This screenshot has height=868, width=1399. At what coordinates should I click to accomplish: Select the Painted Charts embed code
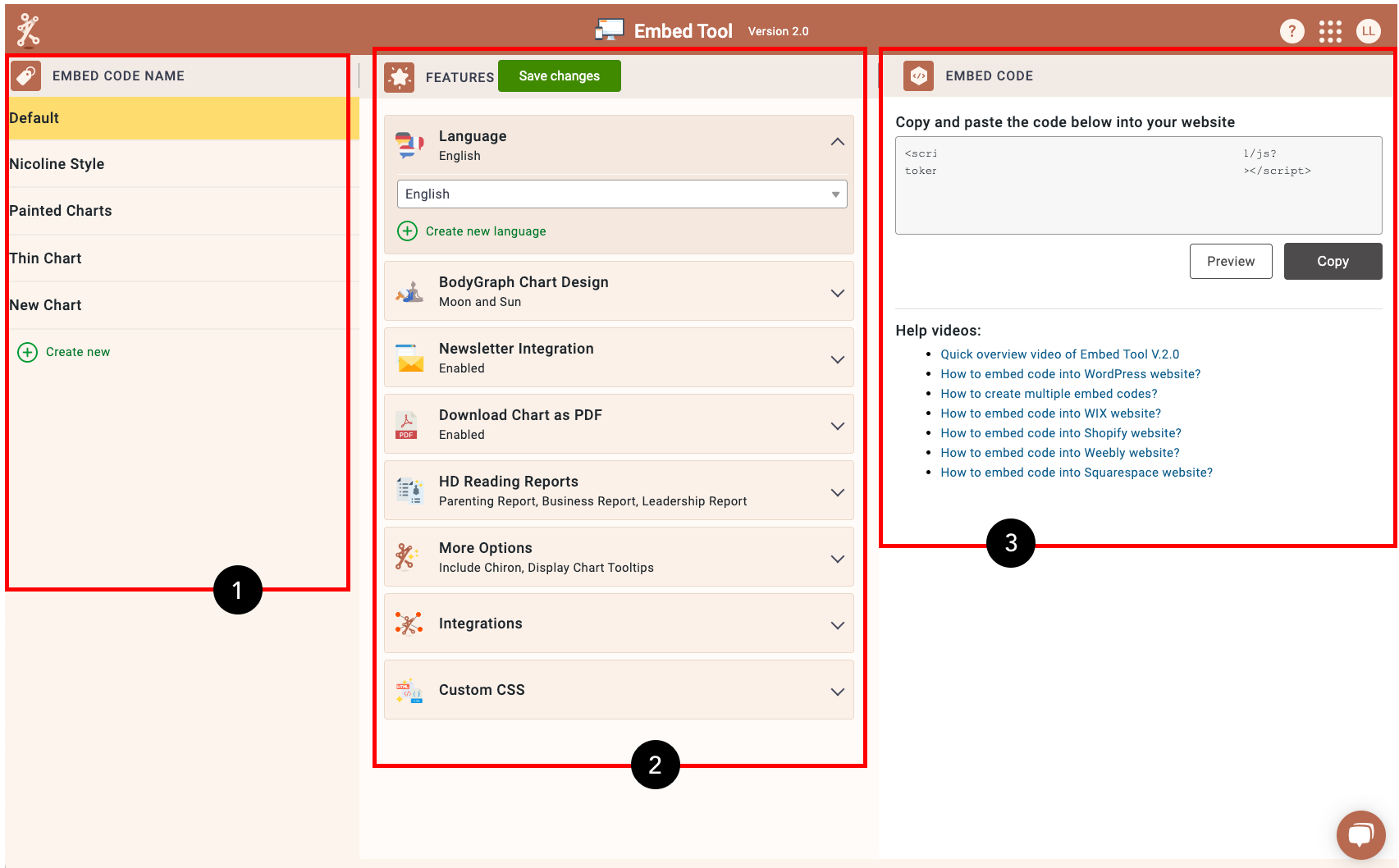click(184, 211)
